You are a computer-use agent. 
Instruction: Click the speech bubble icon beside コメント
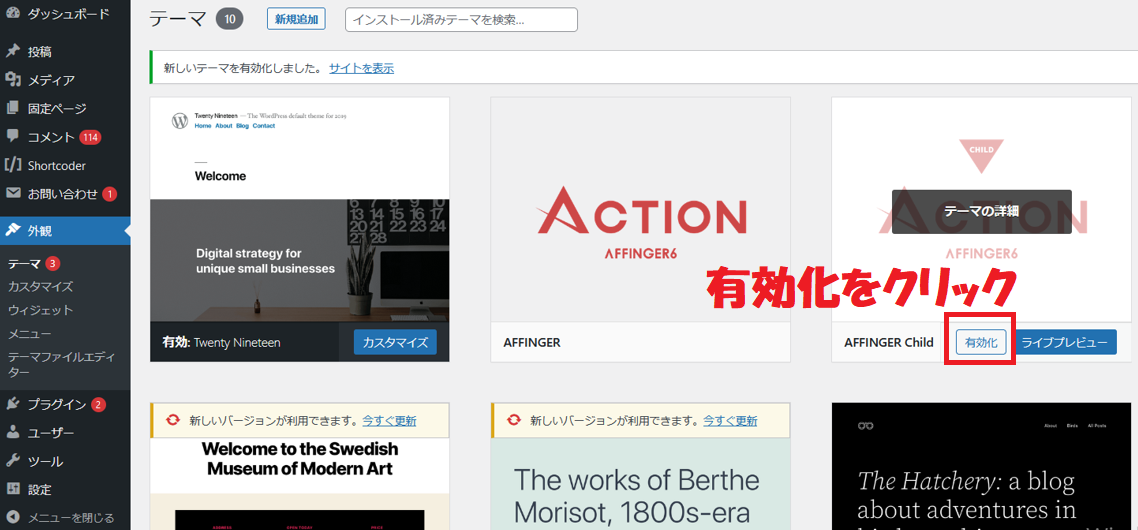pos(12,136)
